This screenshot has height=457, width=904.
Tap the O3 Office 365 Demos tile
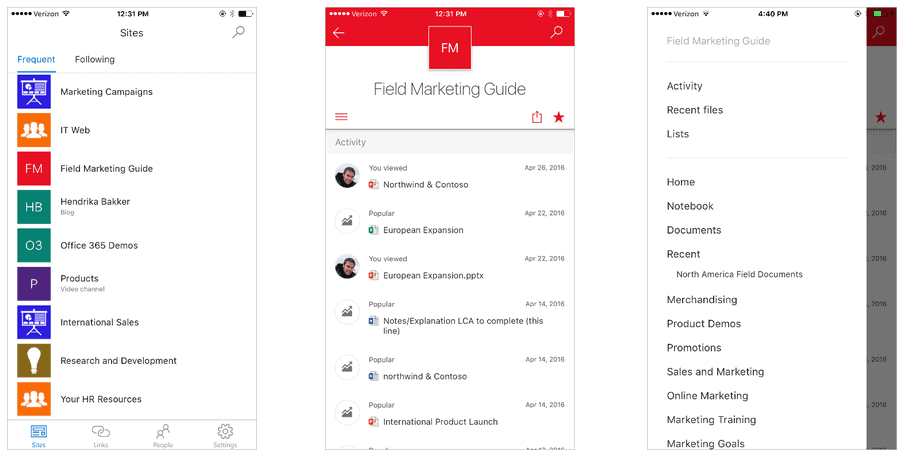[34, 246]
